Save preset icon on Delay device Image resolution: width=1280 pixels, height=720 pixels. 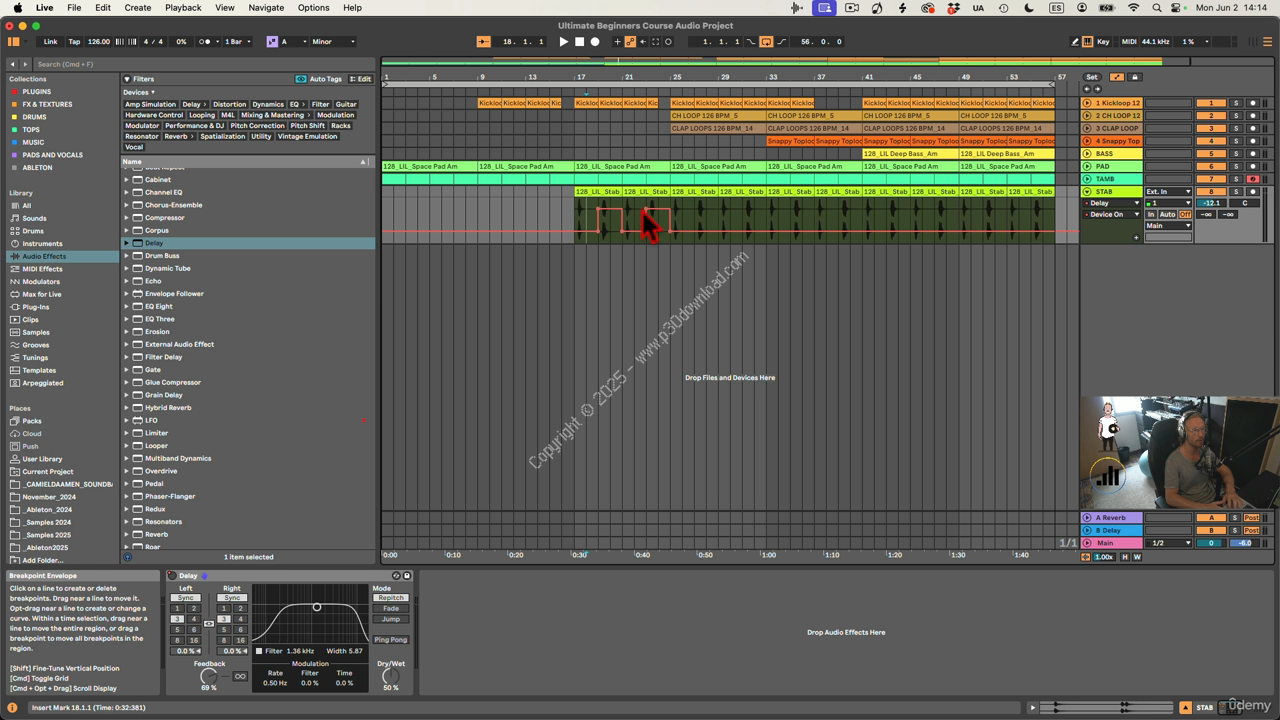click(406, 576)
